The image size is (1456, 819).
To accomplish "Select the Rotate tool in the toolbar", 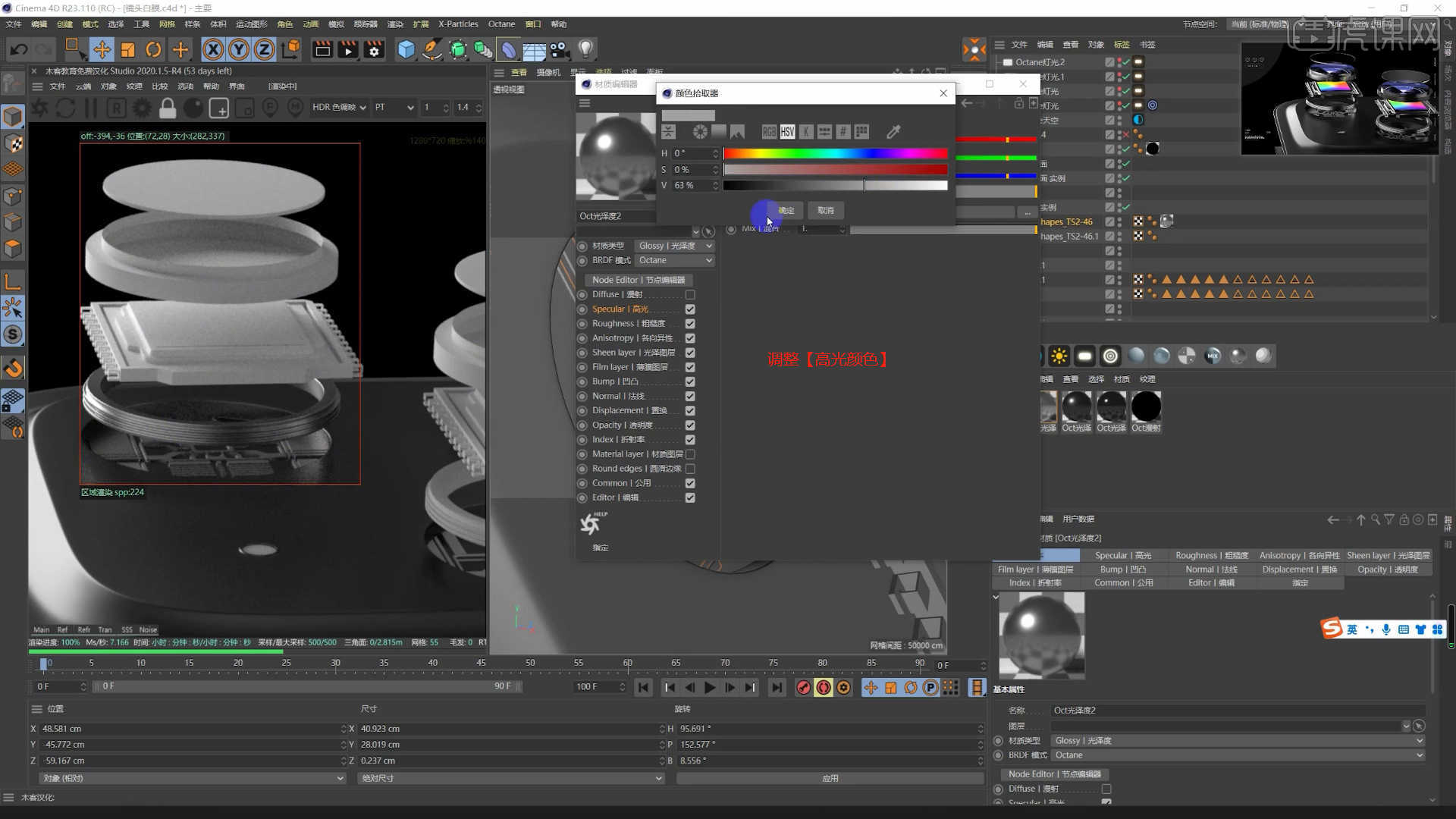I will (154, 49).
